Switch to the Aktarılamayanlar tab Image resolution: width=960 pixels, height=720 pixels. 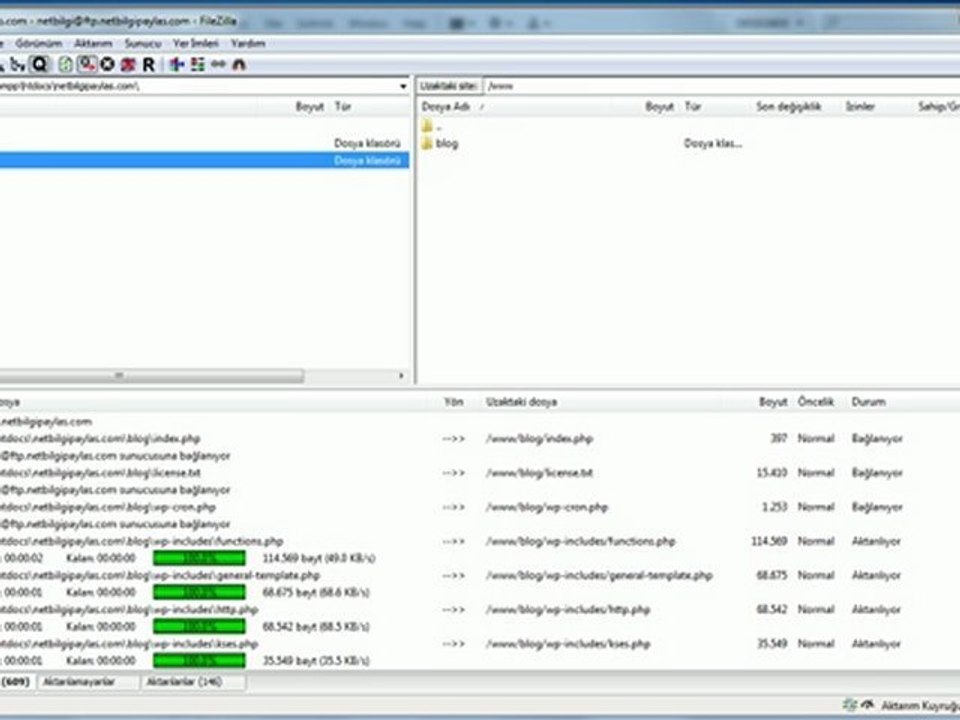point(88,682)
